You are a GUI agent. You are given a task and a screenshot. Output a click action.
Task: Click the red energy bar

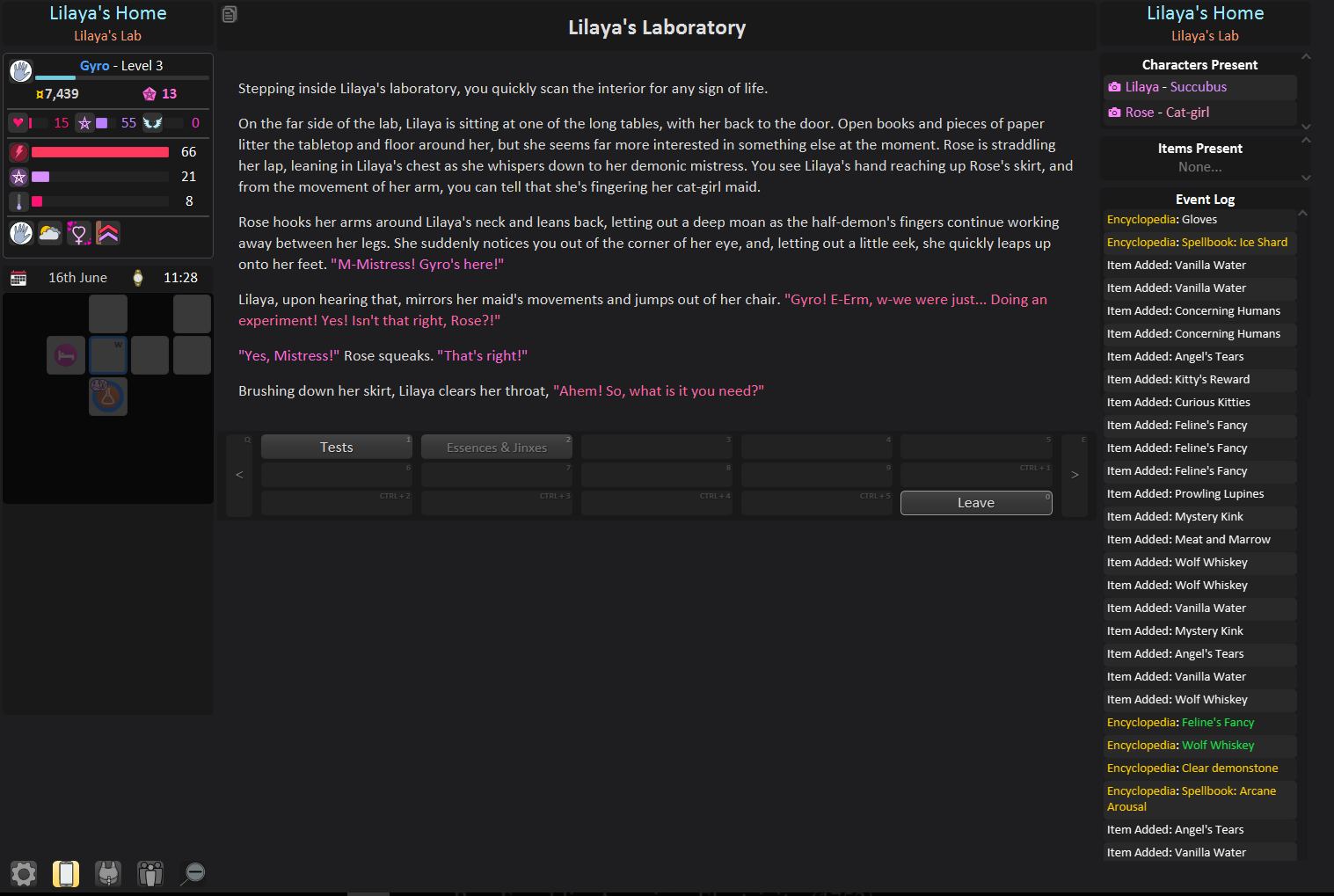(100, 152)
